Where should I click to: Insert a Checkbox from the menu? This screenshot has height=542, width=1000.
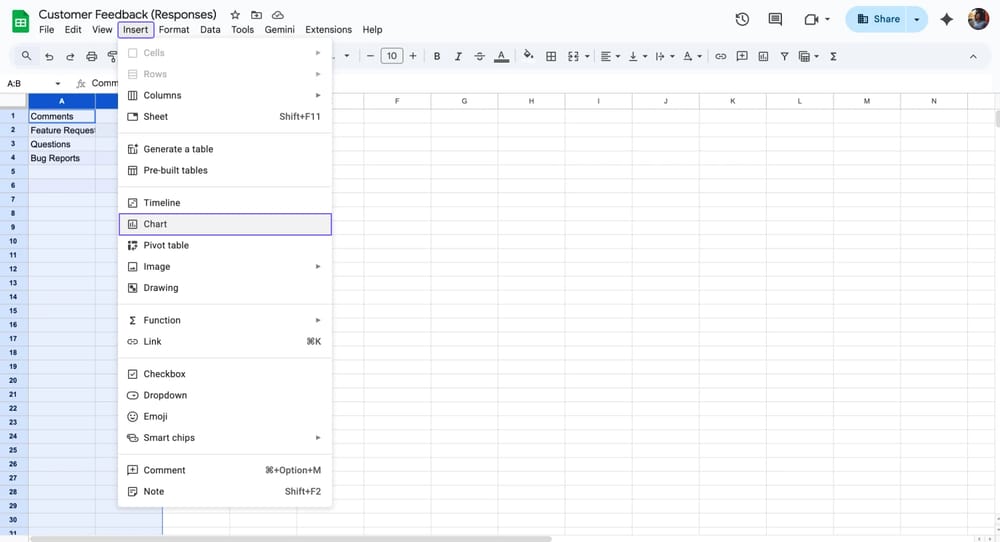click(165, 374)
